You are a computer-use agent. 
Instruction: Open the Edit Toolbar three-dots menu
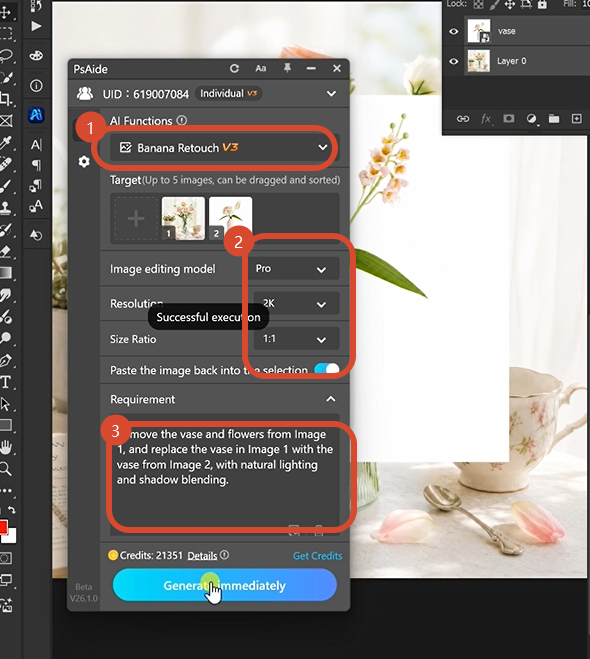tap(6, 490)
